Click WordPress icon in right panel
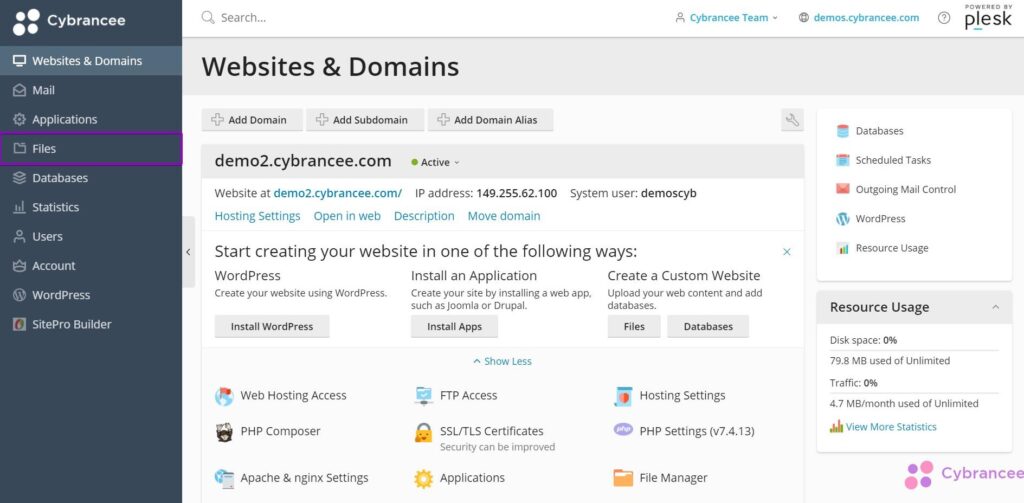This screenshot has width=1024, height=503. click(842, 219)
